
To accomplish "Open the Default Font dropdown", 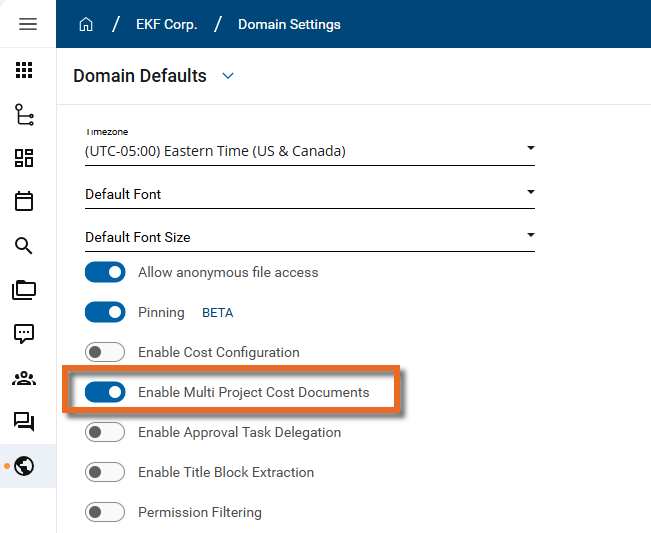I will [530, 193].
